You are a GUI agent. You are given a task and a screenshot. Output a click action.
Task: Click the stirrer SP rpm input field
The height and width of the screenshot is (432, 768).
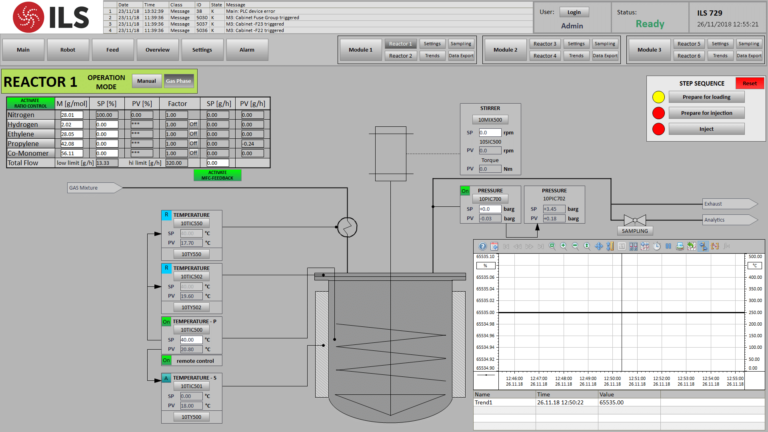[x=491, y=132]
